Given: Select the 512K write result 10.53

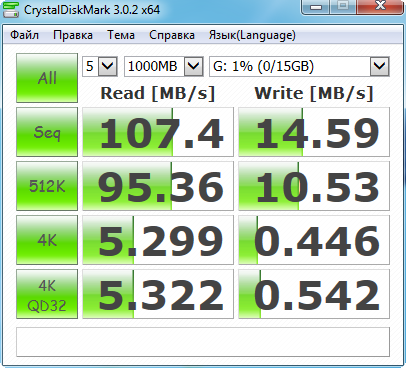Looking at the screenshot, I should click(x=314, y=186).
